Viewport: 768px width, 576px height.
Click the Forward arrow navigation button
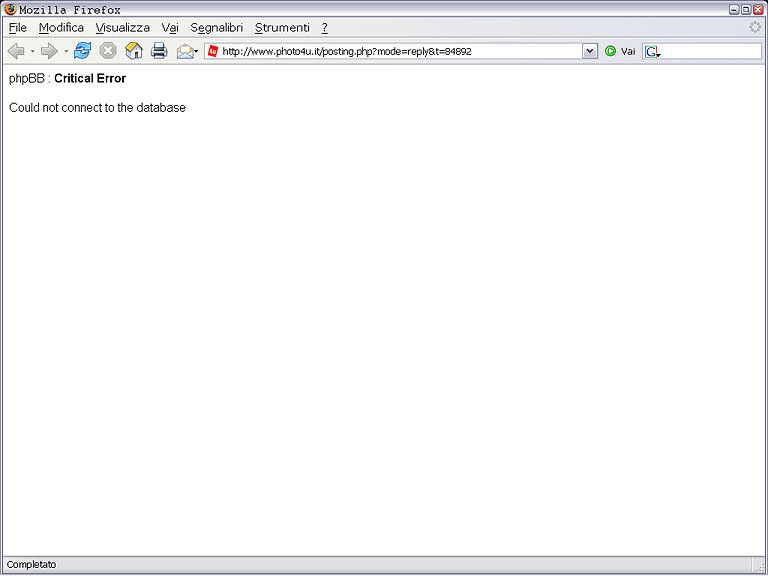[49, 51]
